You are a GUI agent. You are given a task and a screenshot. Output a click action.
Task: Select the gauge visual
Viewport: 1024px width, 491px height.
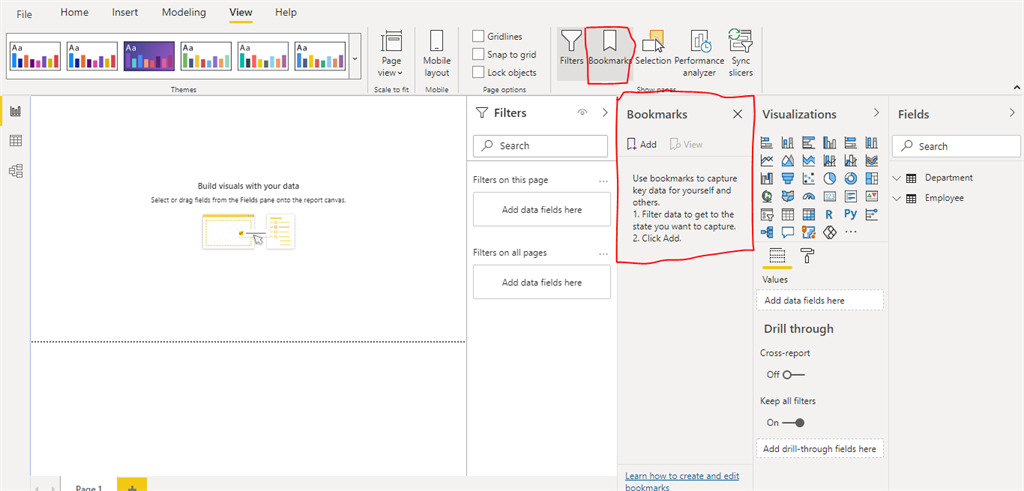[809, 196]
